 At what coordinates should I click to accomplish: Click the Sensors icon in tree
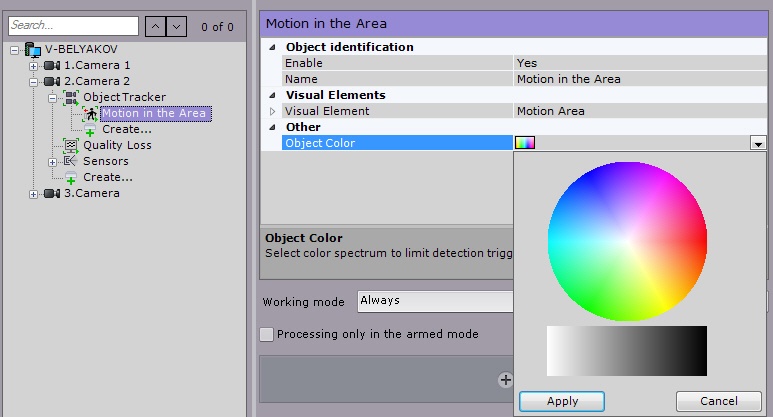point(71,161)
